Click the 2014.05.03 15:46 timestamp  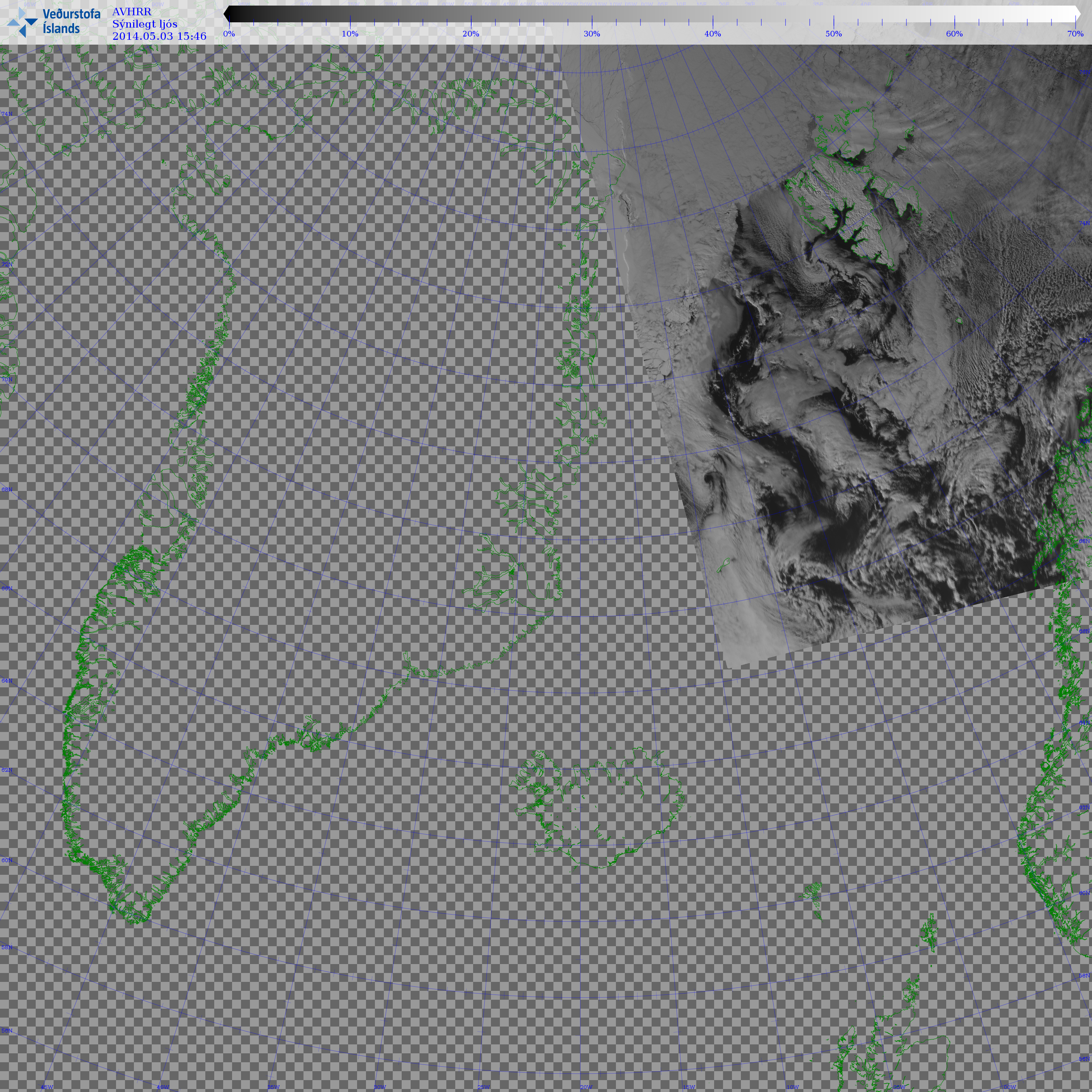click(x=159, y=36)
